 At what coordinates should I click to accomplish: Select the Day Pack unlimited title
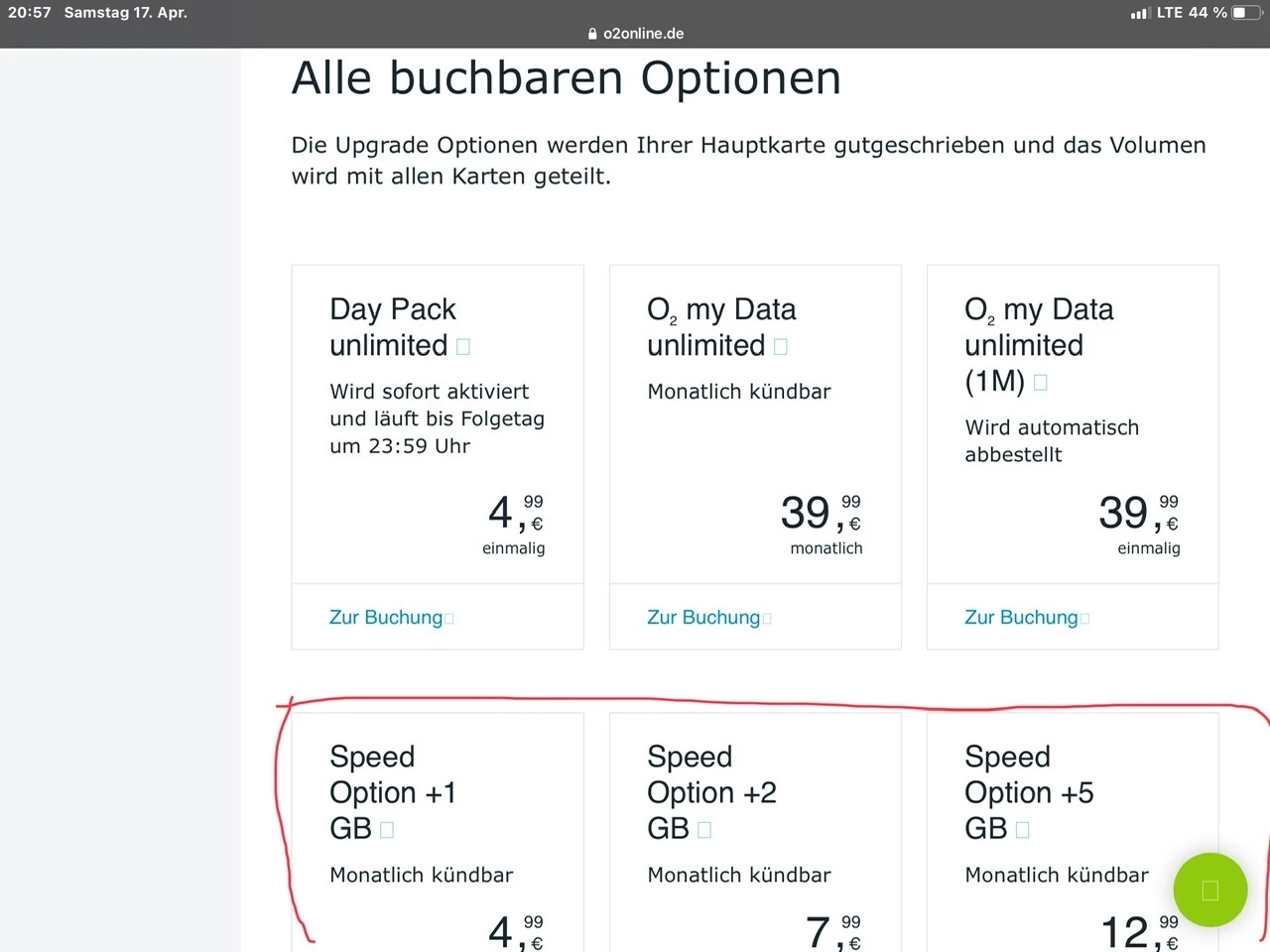tap(393, 327)
